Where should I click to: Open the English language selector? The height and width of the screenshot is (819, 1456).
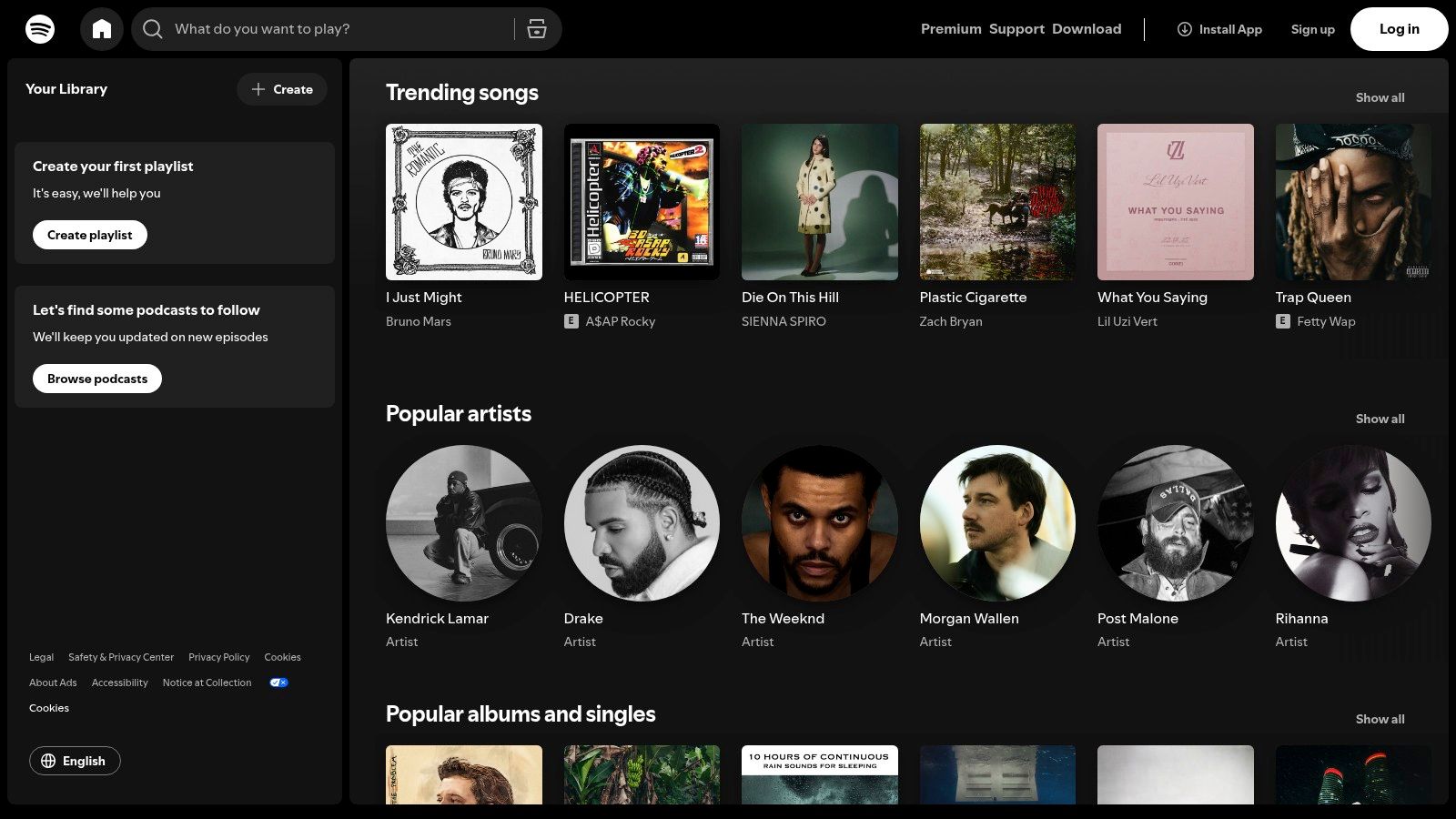75,761
